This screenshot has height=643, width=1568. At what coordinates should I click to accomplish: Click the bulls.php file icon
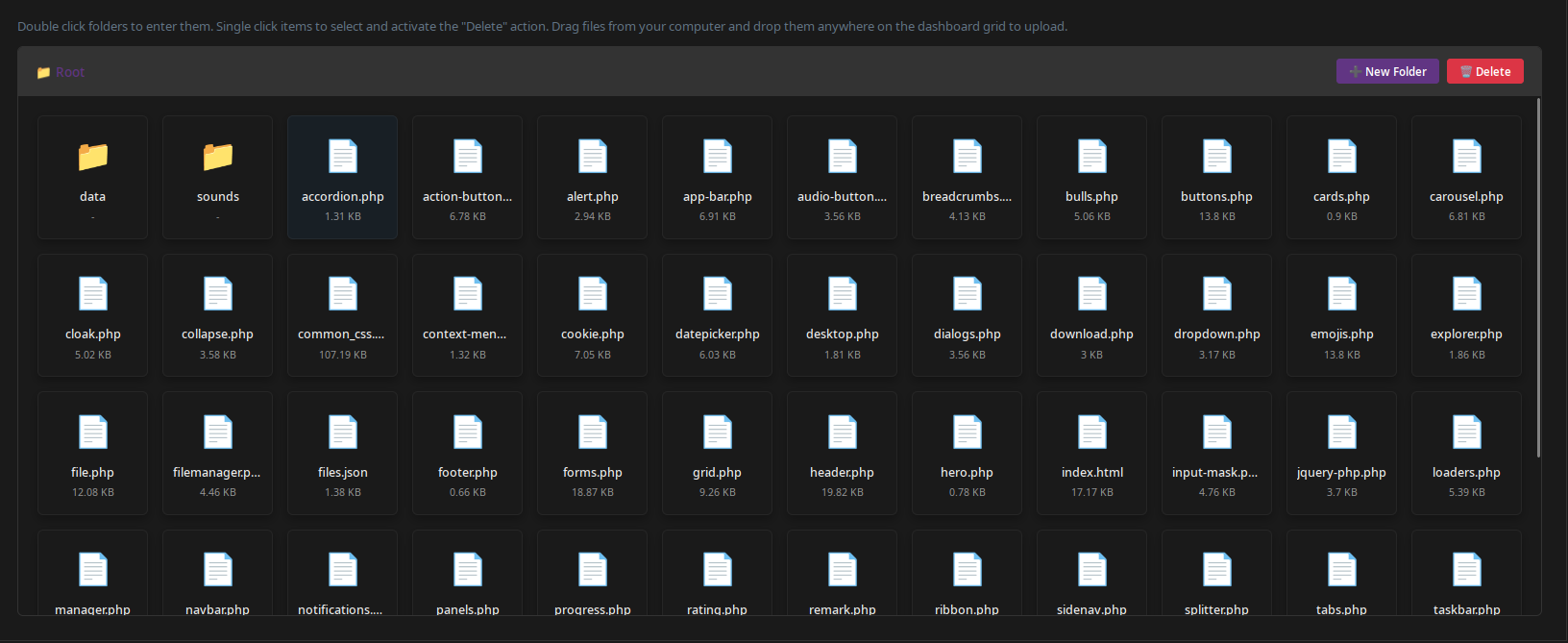1092,157
